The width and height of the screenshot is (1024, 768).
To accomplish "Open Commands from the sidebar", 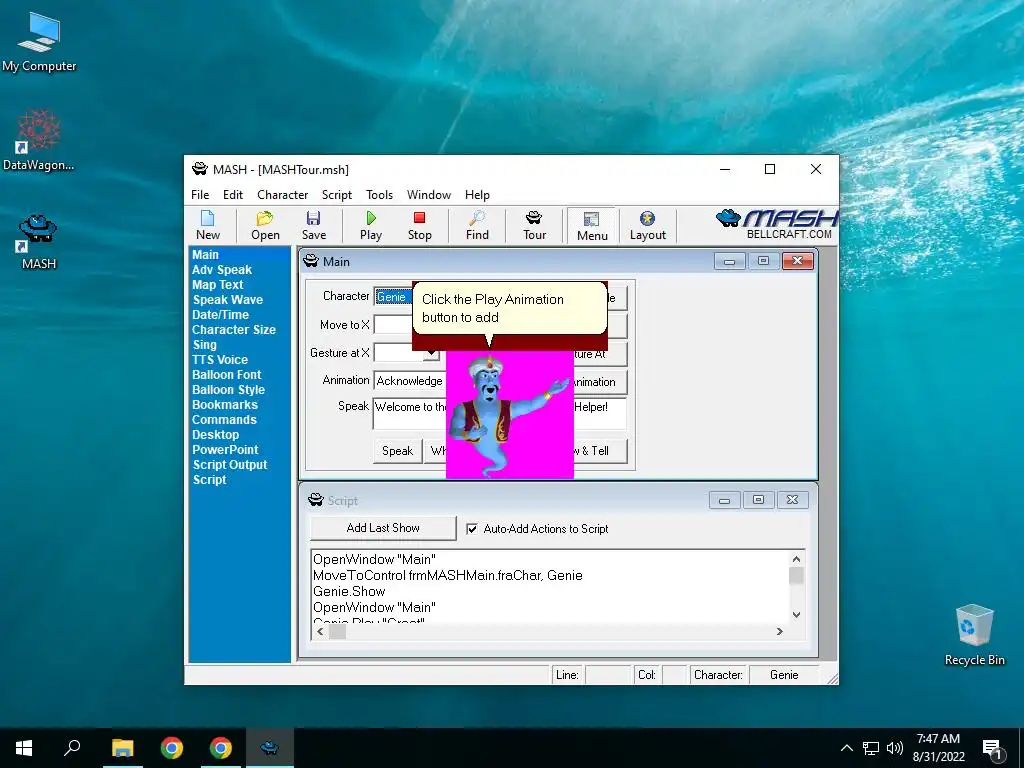I will (224, 420).
